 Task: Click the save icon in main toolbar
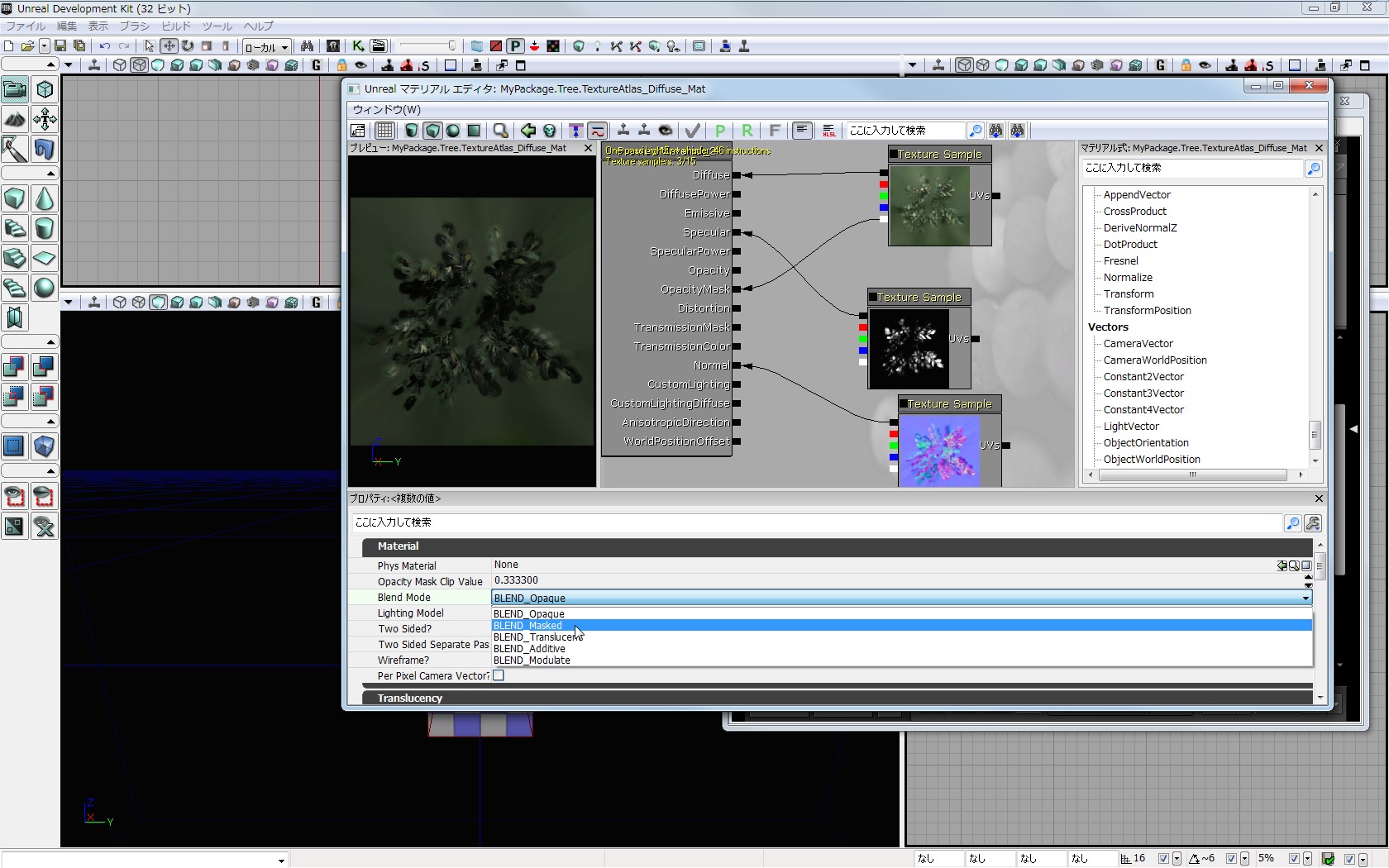click(60, 46)
